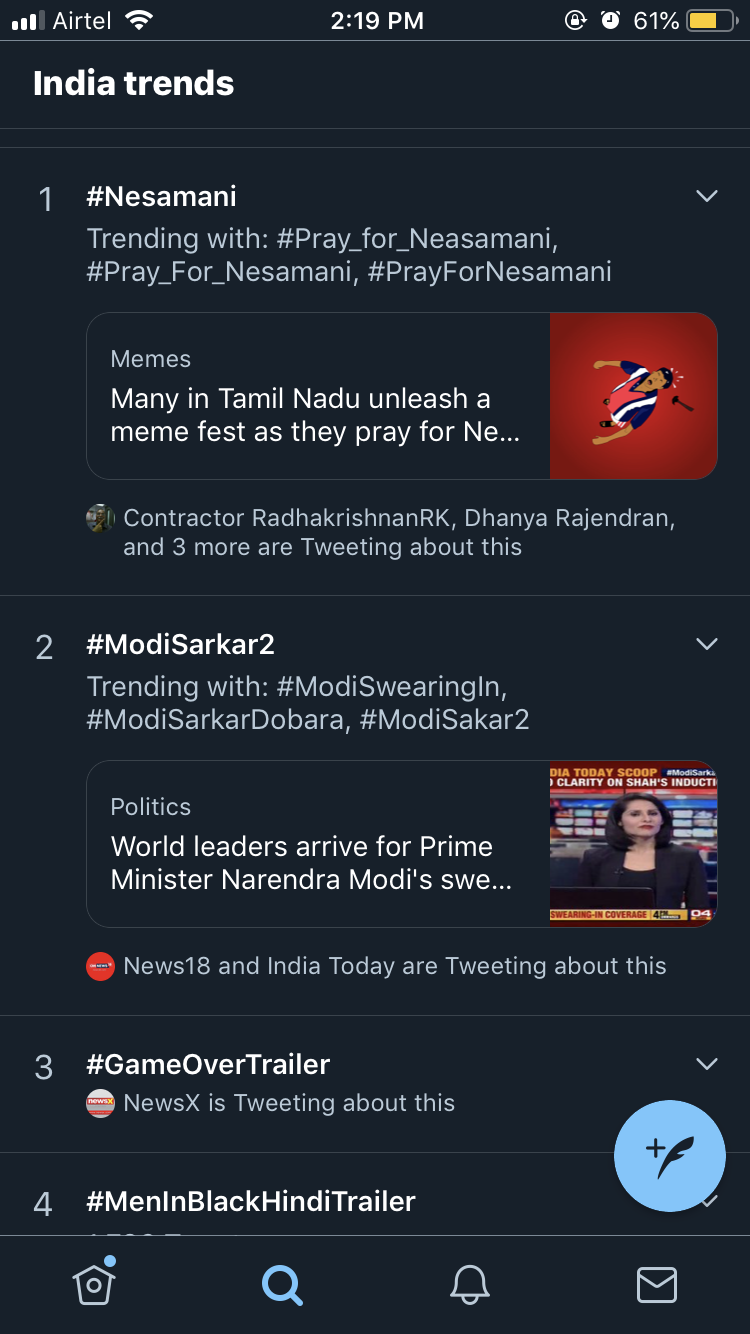750x1334 pixels.
Task: Open the Notifications bell icon
Action: click(x=470, y=1284)
